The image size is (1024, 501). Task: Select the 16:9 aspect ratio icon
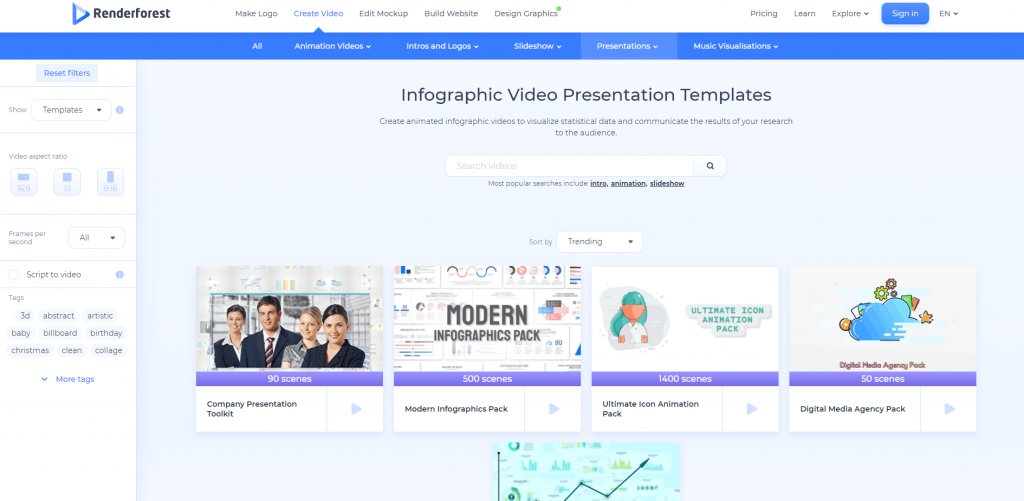click(24, 181)
